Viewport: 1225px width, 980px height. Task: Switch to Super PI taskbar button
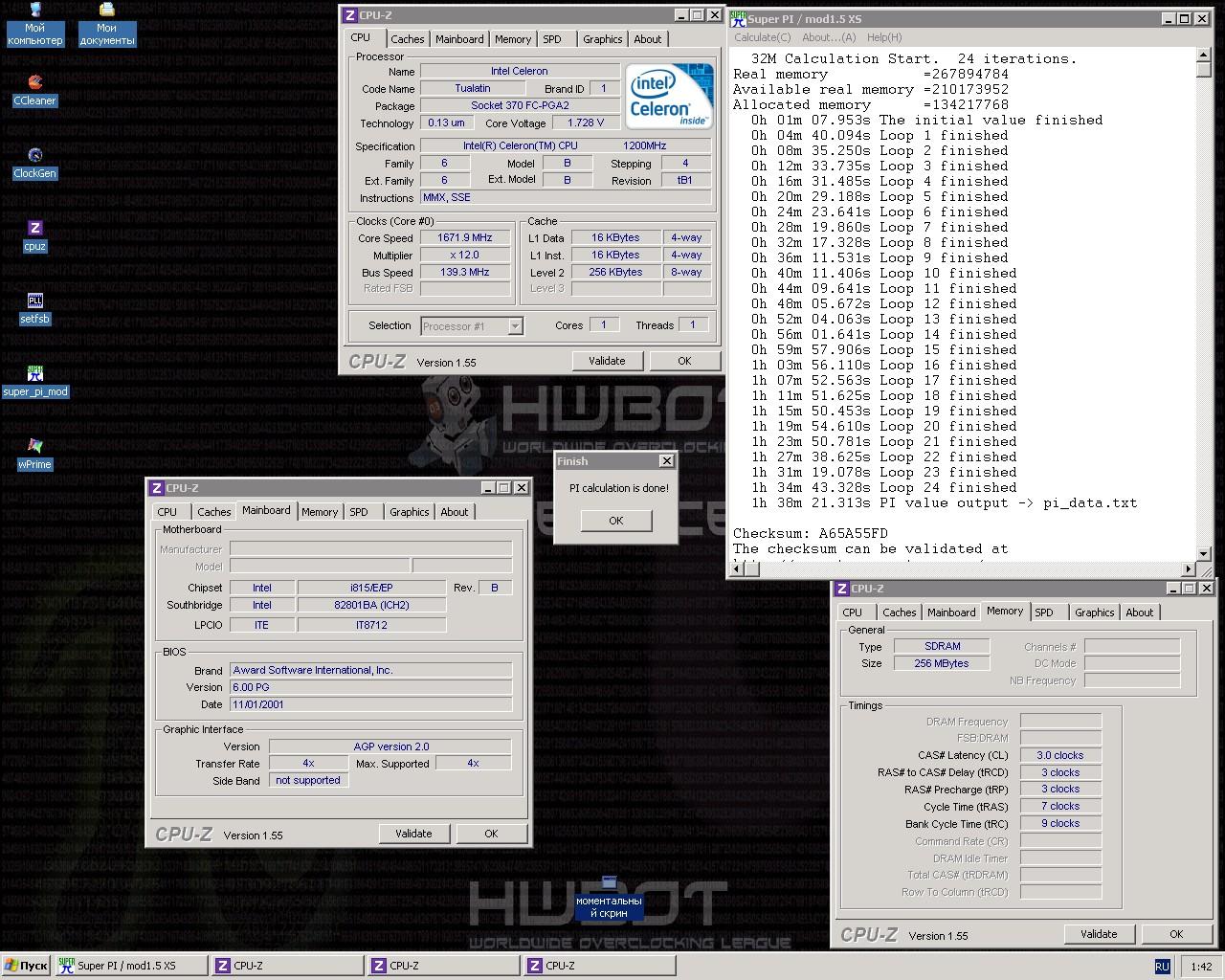point(130,966)
